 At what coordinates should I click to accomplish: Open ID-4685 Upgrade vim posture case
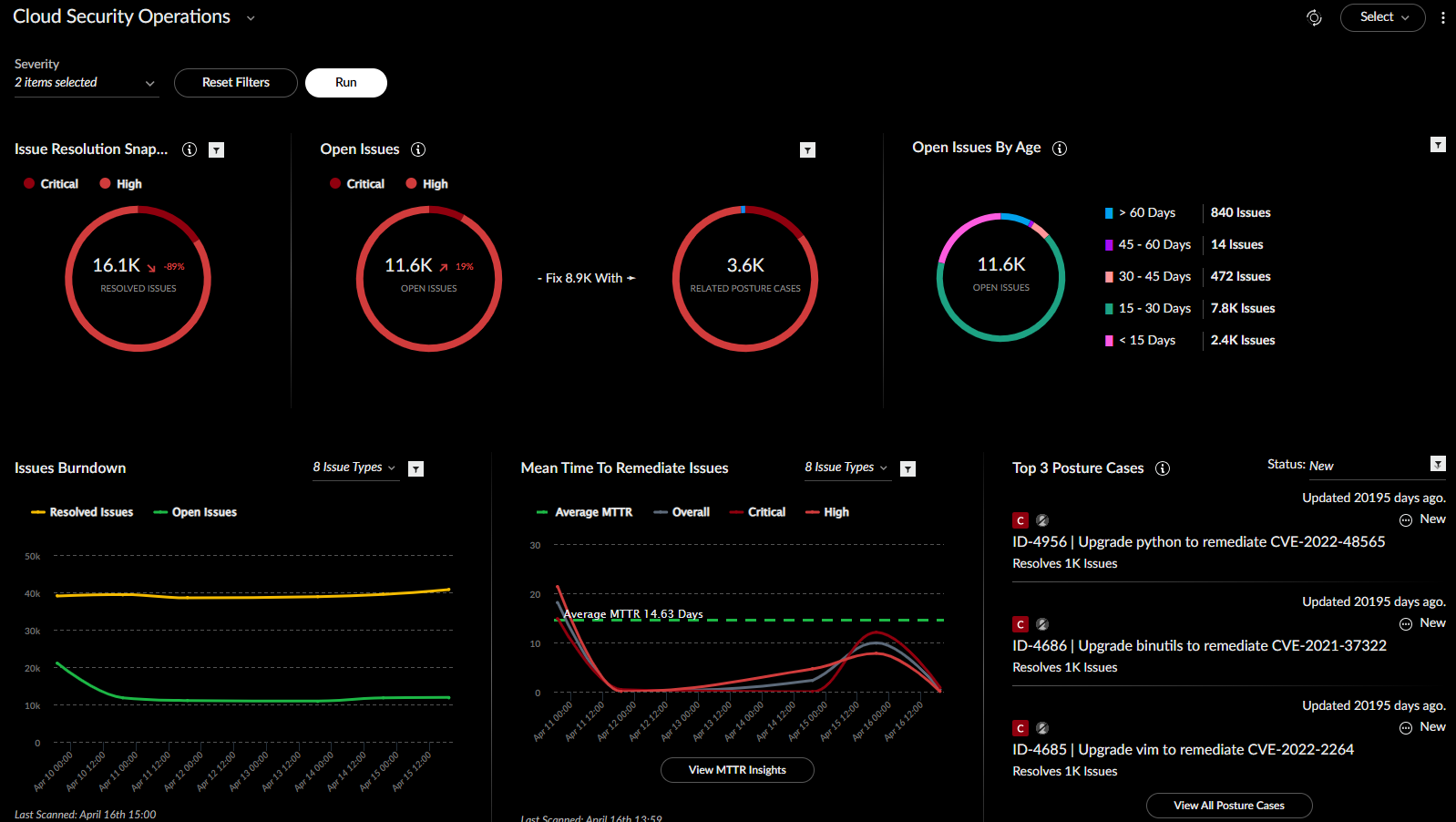[x=1184, y=750]
